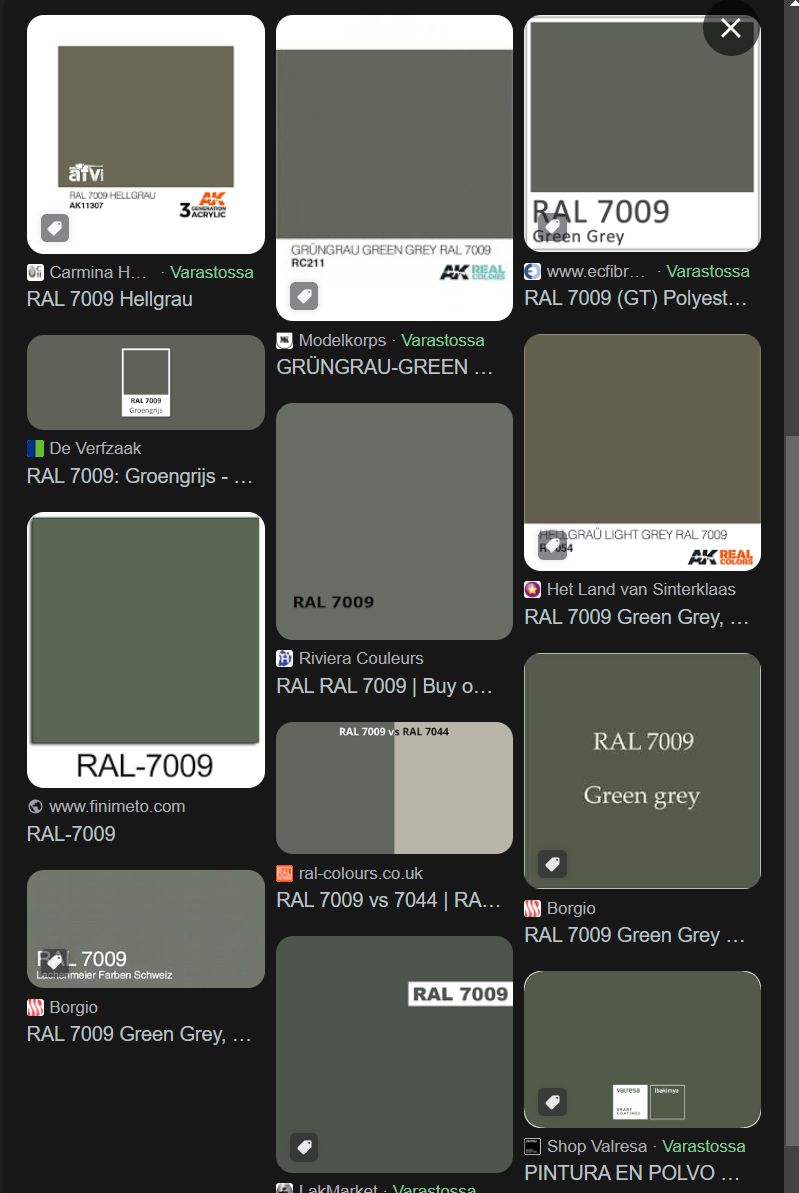Open Hellgrau Light Grey AK Real Colors thumbnail

click(642, 452)
